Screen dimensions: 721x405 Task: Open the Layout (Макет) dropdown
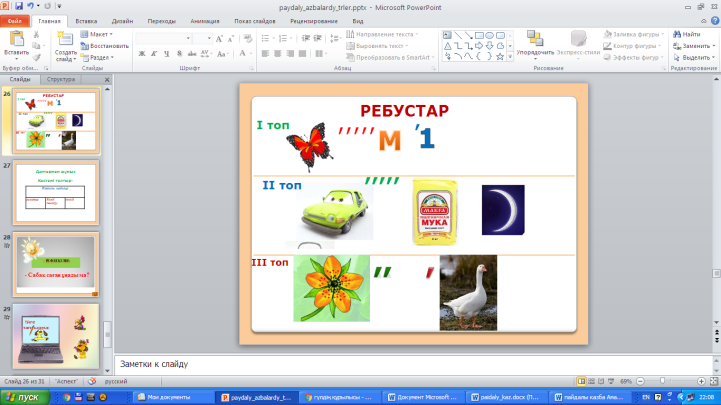coord(97,34)
